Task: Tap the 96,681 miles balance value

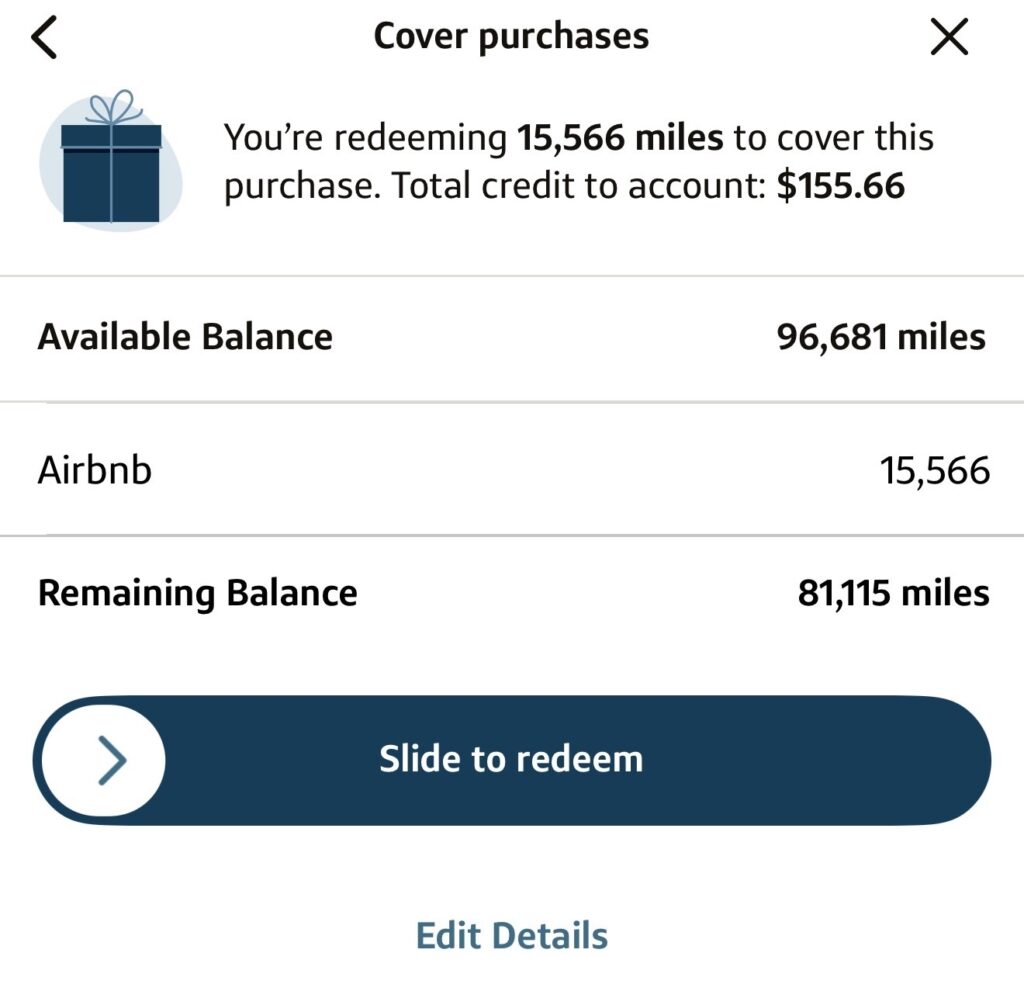Action: pyautogui.click(x=881, y=337)
